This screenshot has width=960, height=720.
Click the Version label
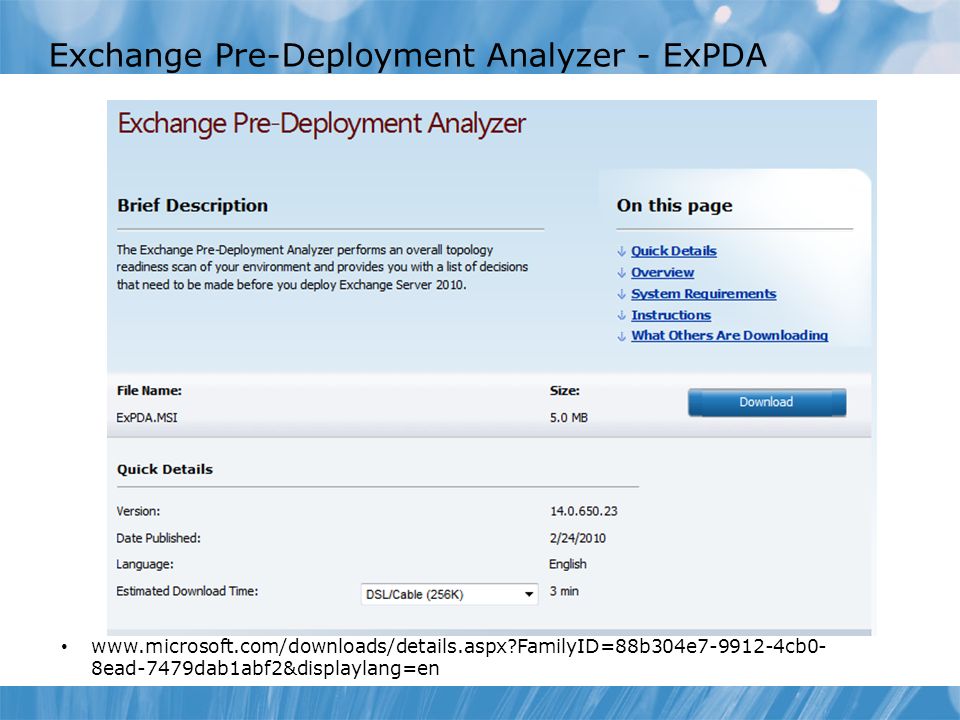click(x=138, y=511)
